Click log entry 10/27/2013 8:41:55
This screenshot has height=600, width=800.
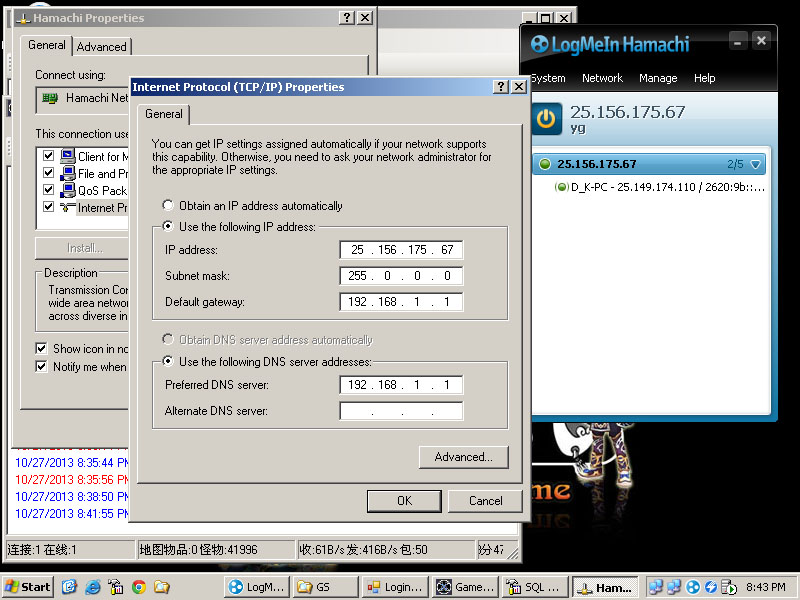(71, 513)
